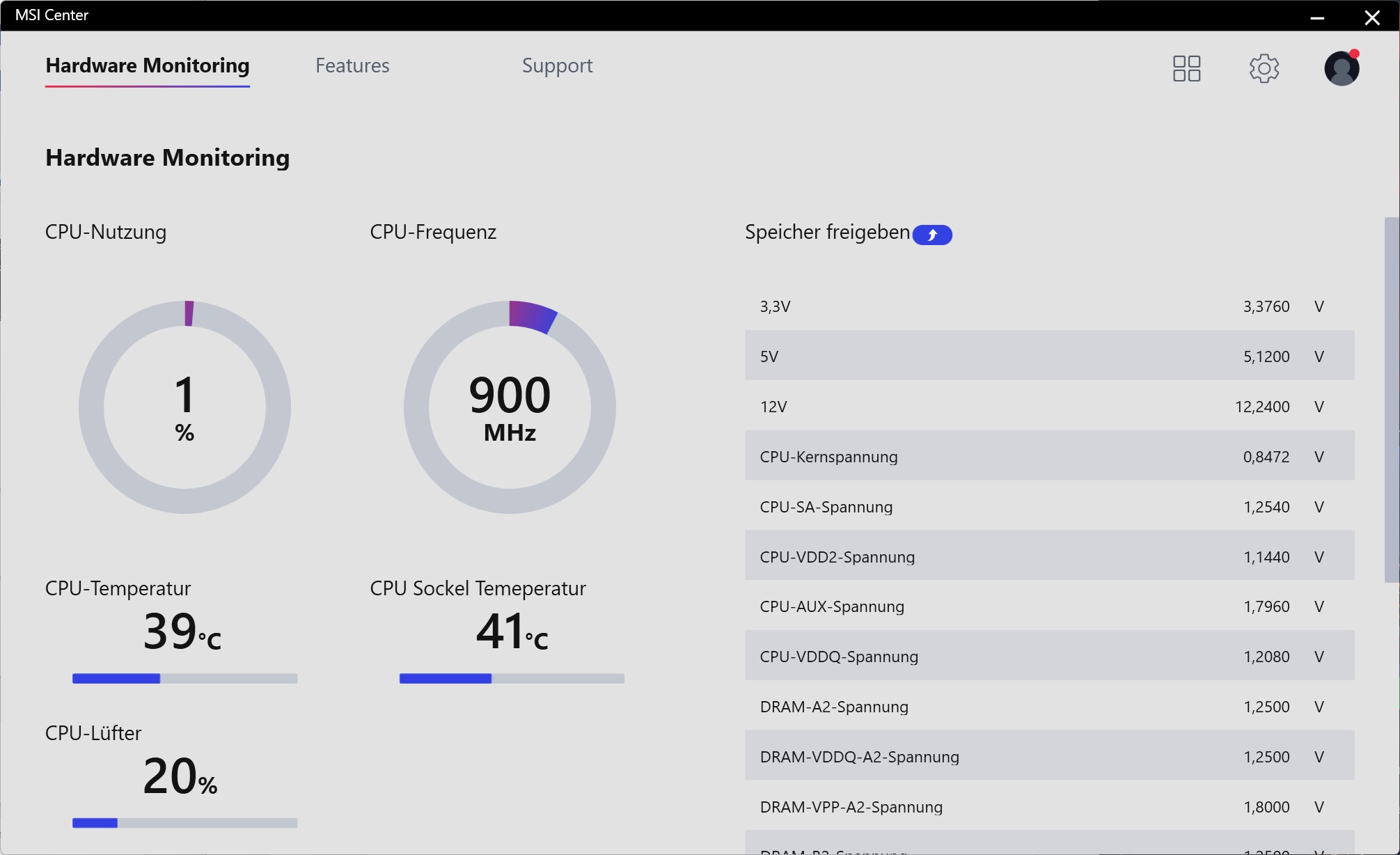Image resolution: width=1400 pixels, height=855 pixels.
Task: Click the user profile avatar icon
Action: click(1343, 68)
